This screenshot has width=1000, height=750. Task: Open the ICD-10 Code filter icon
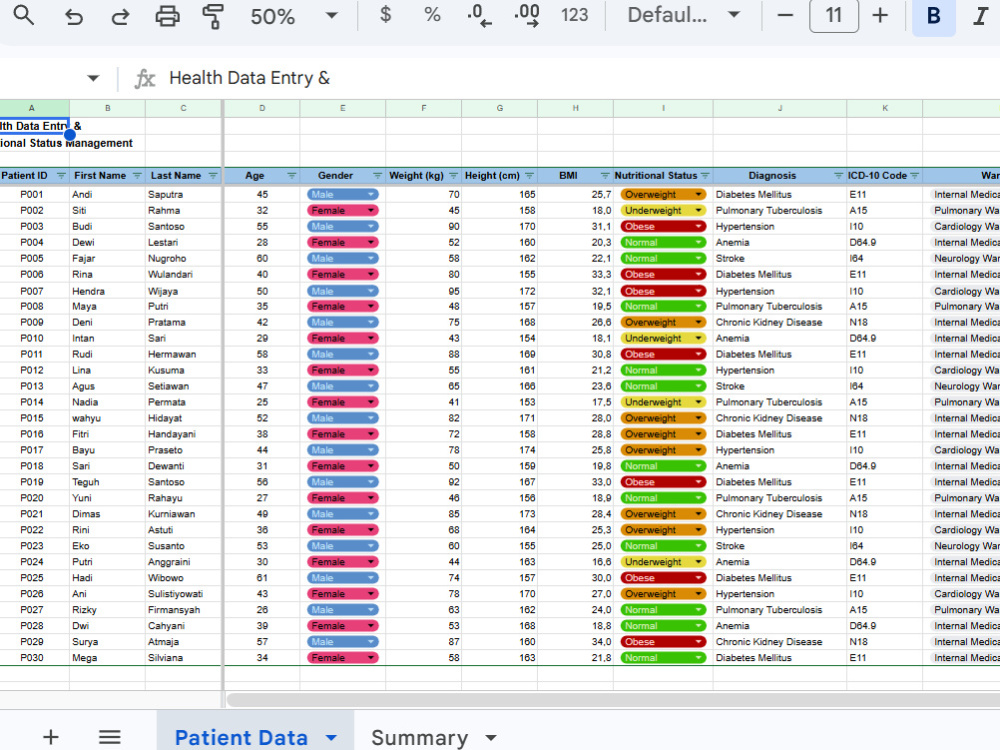pos(915,175)
